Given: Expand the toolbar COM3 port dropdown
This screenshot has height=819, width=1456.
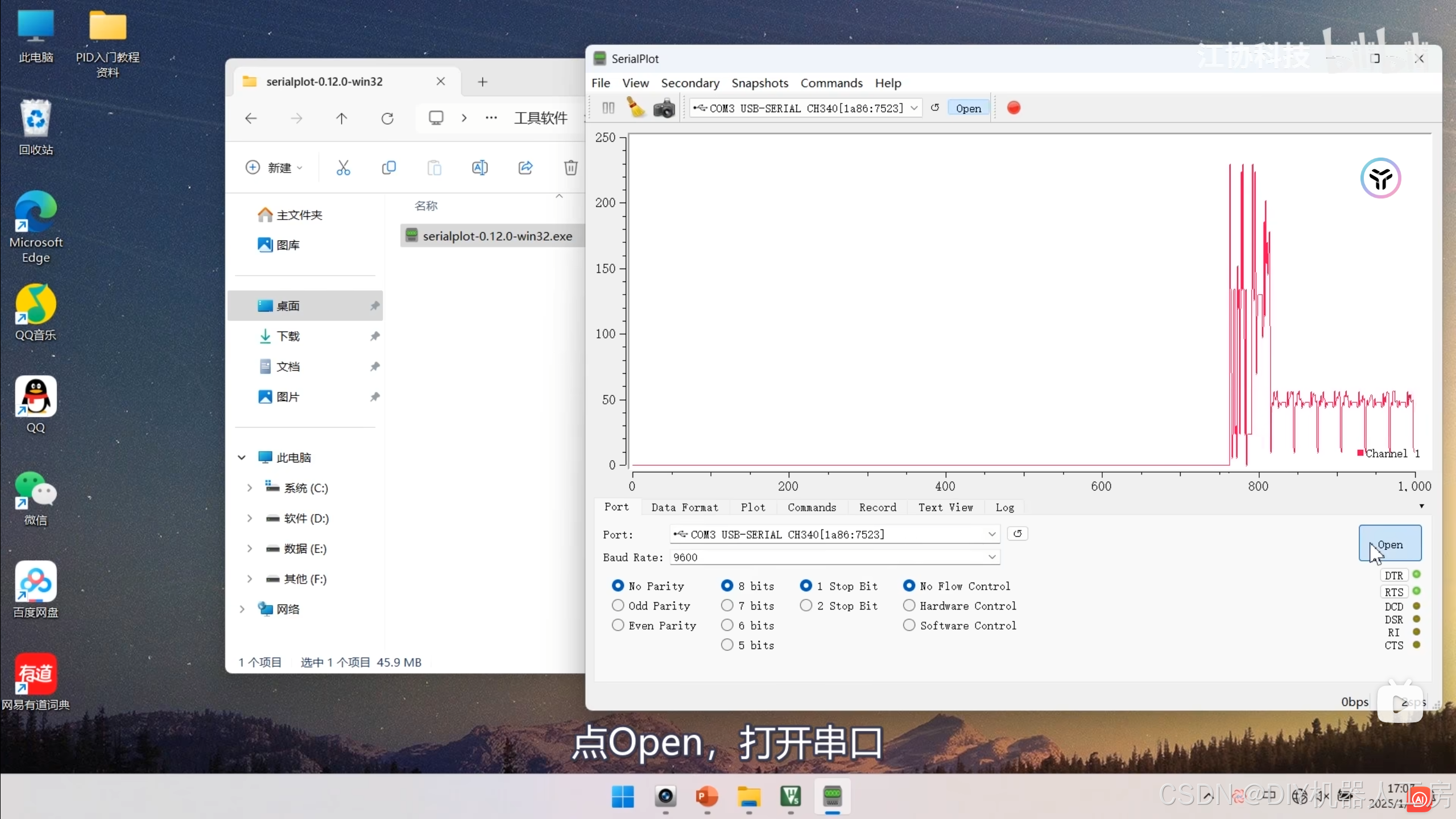Looking at the screenshot, I should [914, 108].
